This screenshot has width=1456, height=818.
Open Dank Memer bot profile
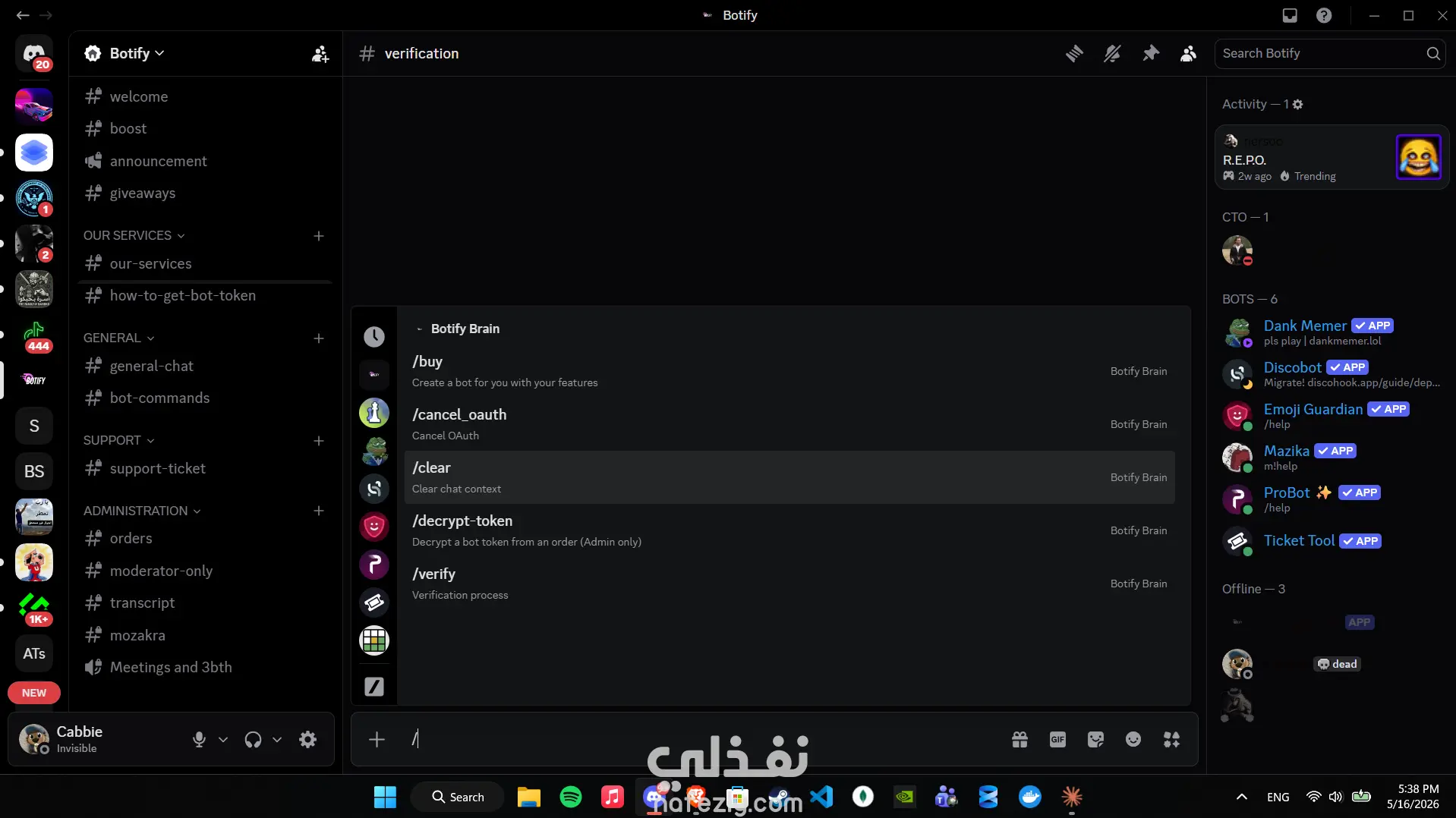click(1332, 332)
